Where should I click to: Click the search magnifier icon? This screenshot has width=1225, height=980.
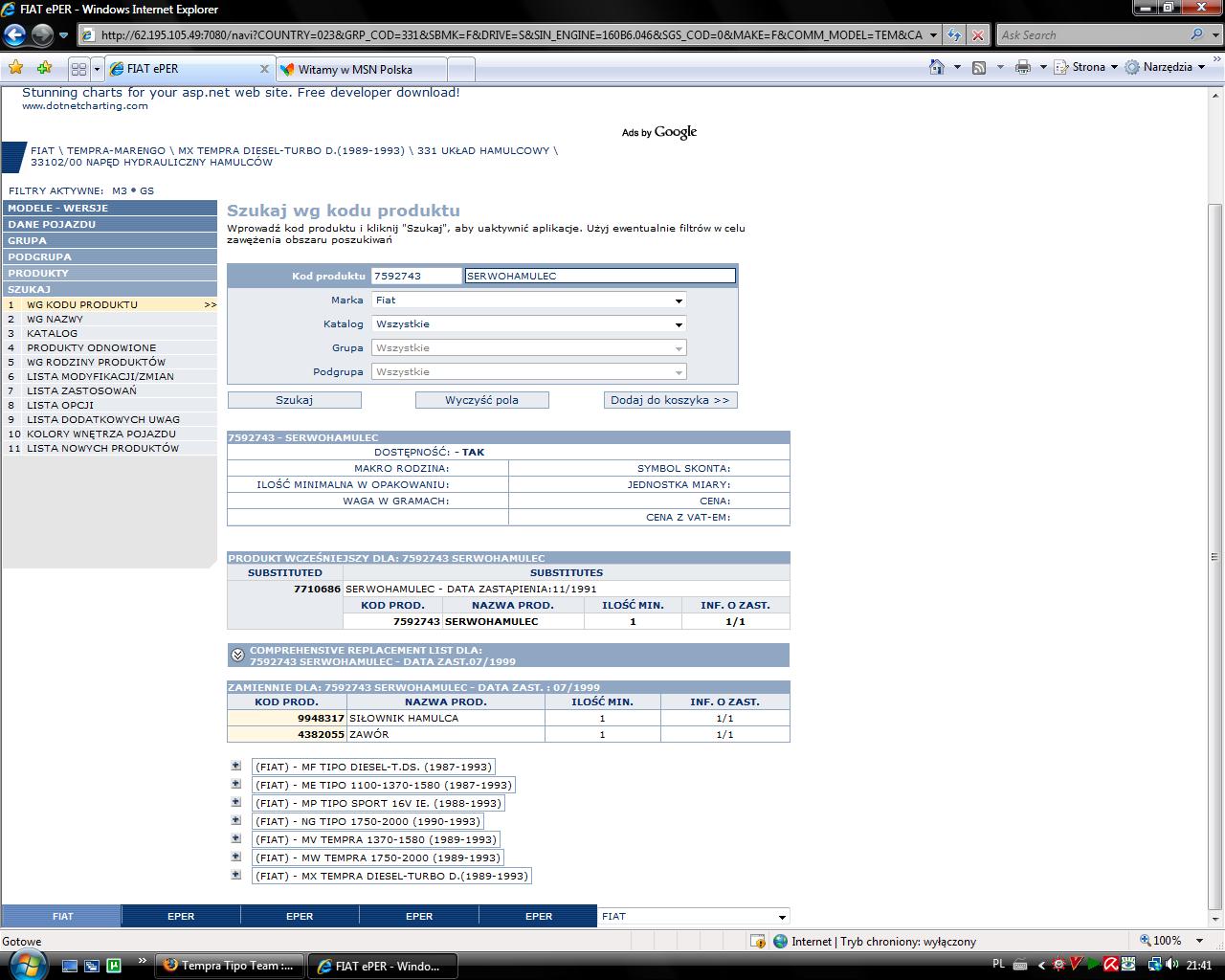pos(1197,34)
